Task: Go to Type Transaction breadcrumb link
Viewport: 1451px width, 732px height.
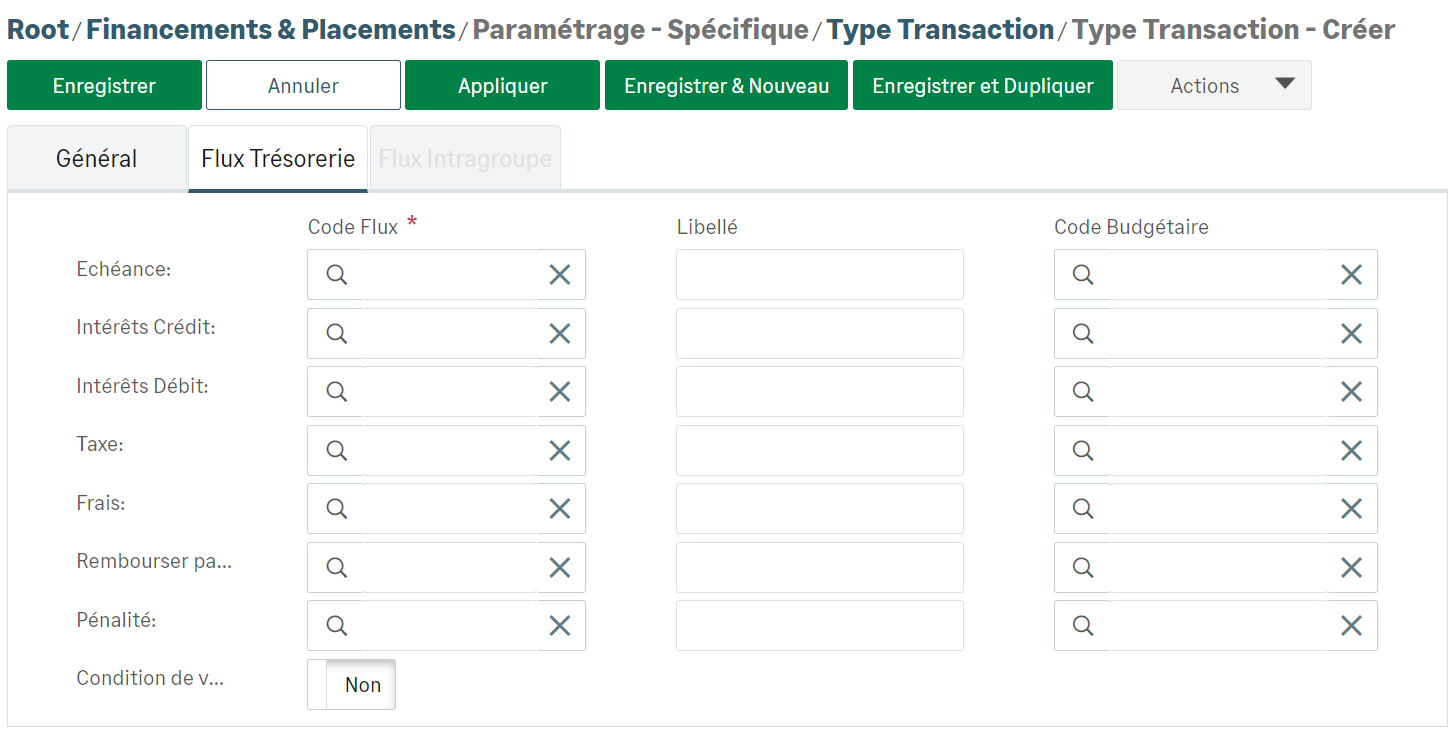Action: tap(940, 30)
